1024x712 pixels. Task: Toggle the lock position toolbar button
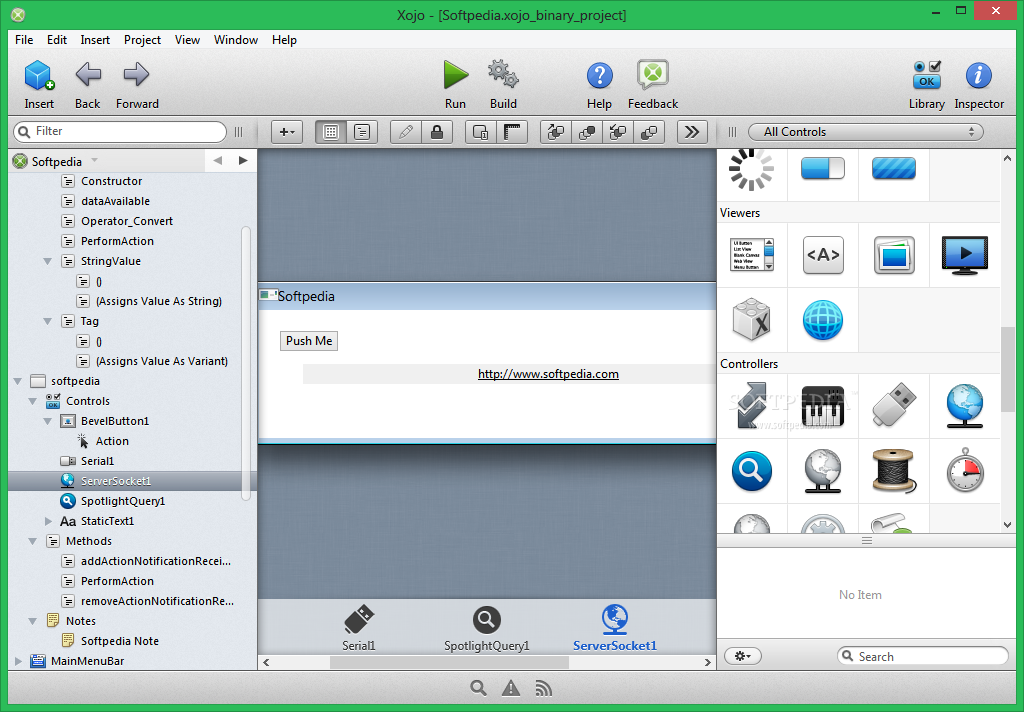coord(437,132)
